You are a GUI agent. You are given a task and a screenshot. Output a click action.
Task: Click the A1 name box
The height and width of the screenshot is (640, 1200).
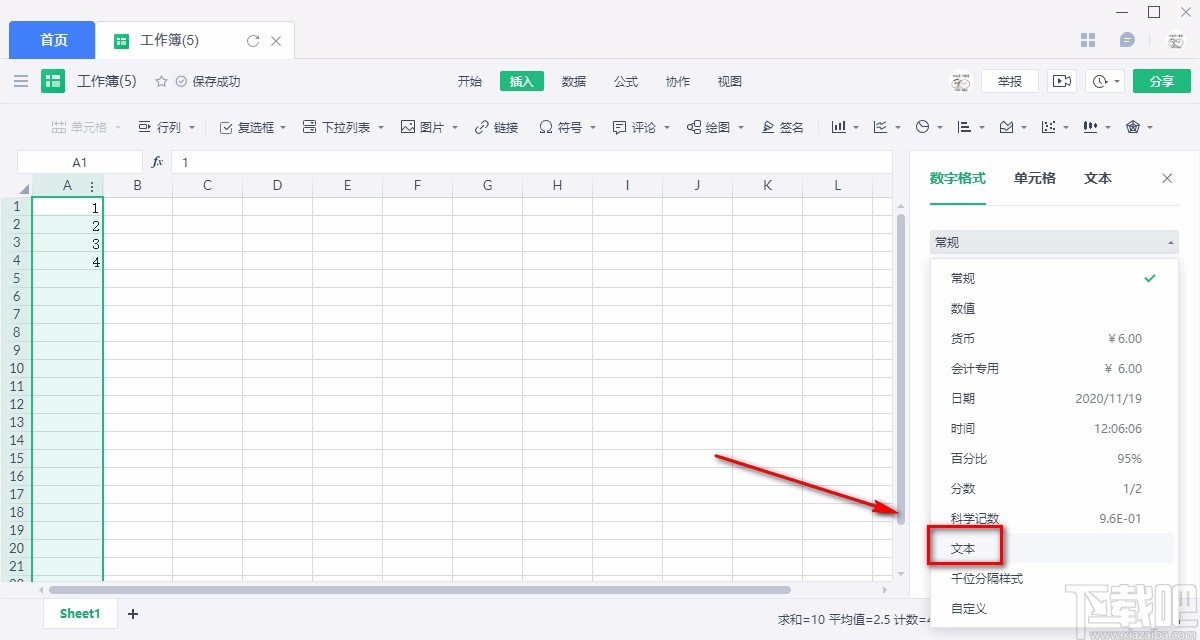tap(80, 162)
